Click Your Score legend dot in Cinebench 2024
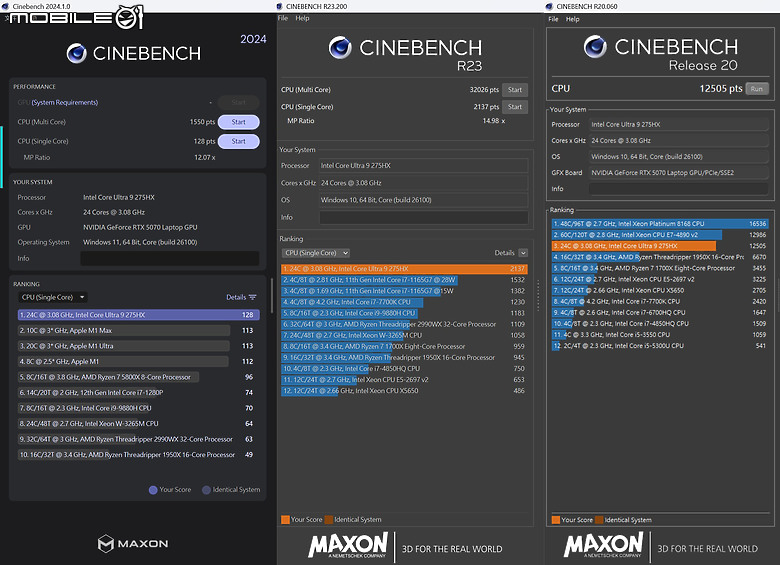This screenshot has width=780, height=565. click(153, 490)
